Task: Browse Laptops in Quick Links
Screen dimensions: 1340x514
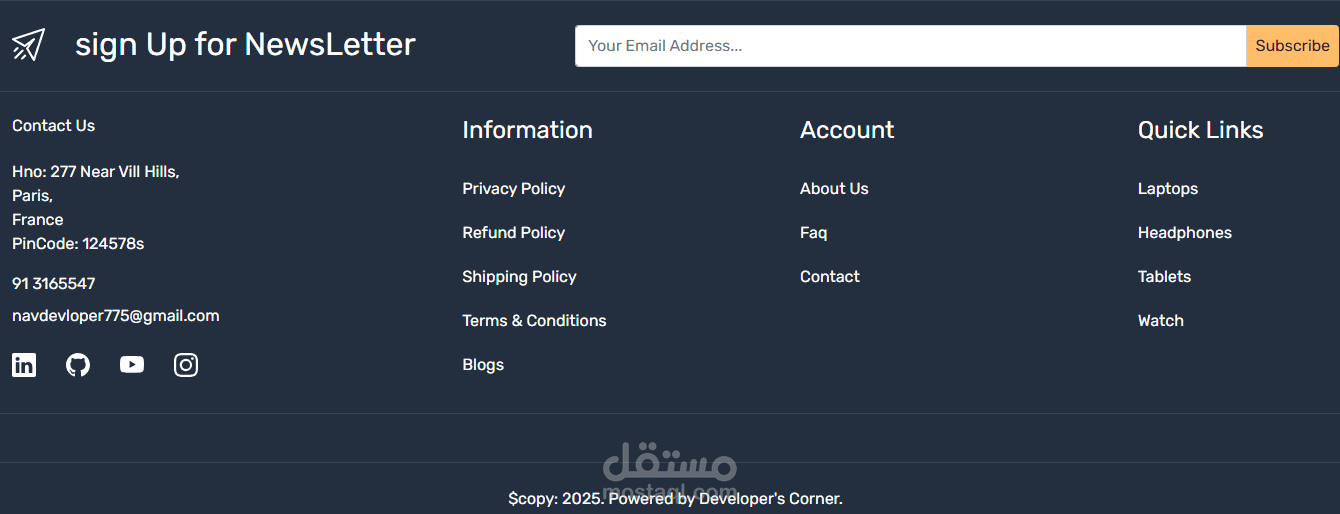Action: pos(1168,189)
